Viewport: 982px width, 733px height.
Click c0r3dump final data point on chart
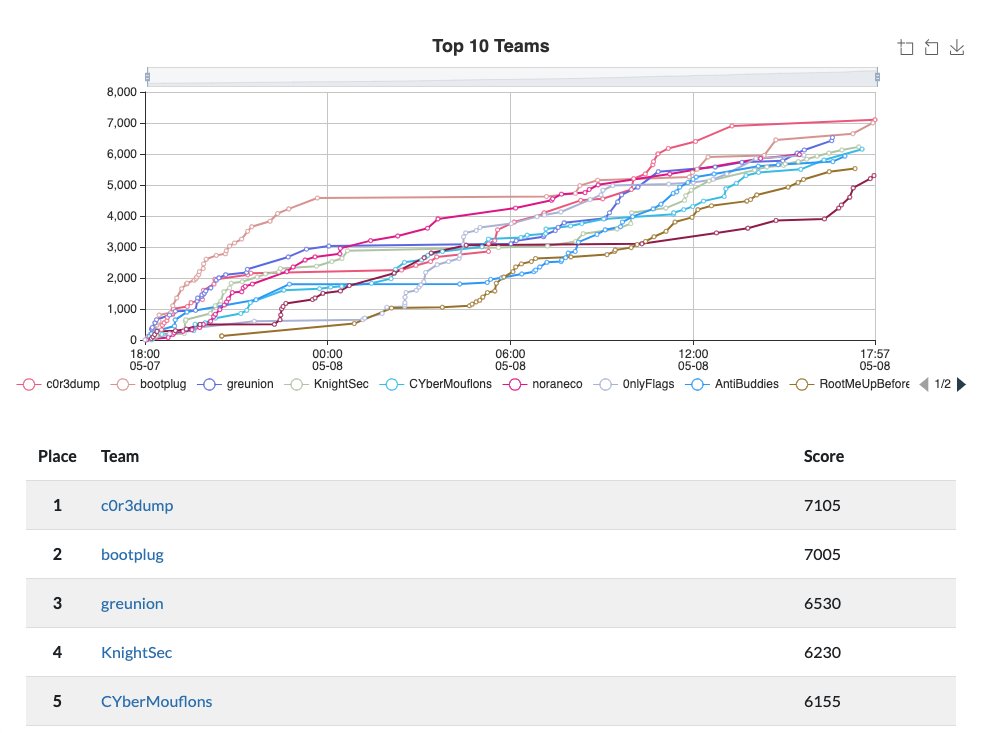875,120
